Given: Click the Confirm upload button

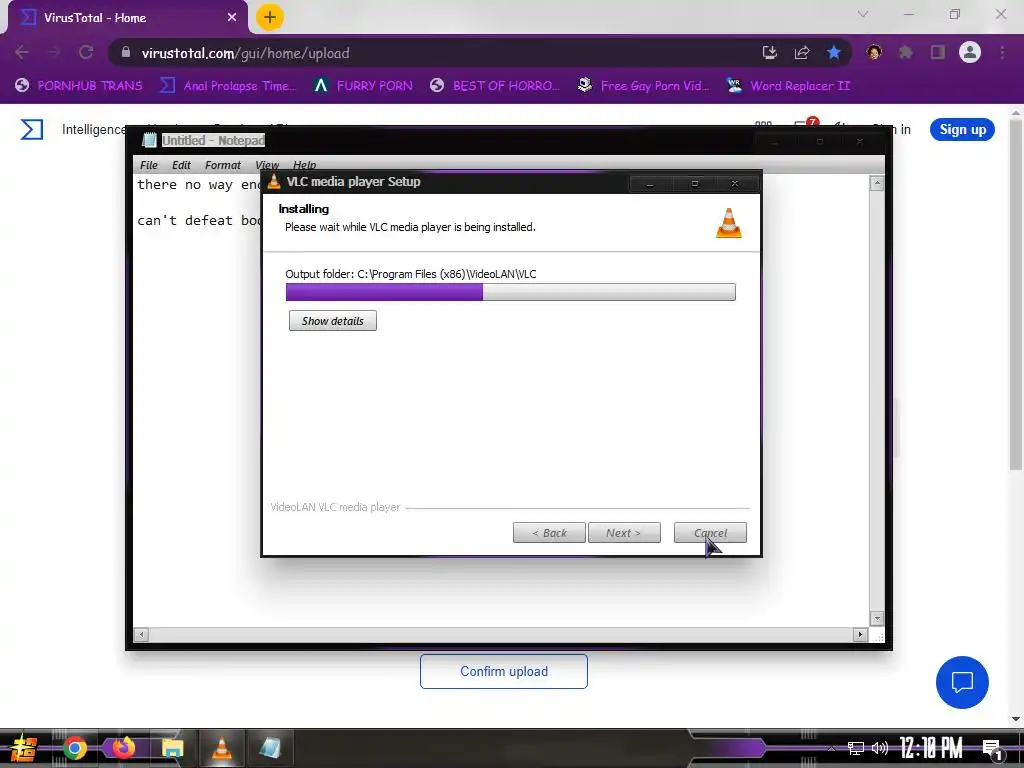Looking at the screenshot, I should pos(504,671).
